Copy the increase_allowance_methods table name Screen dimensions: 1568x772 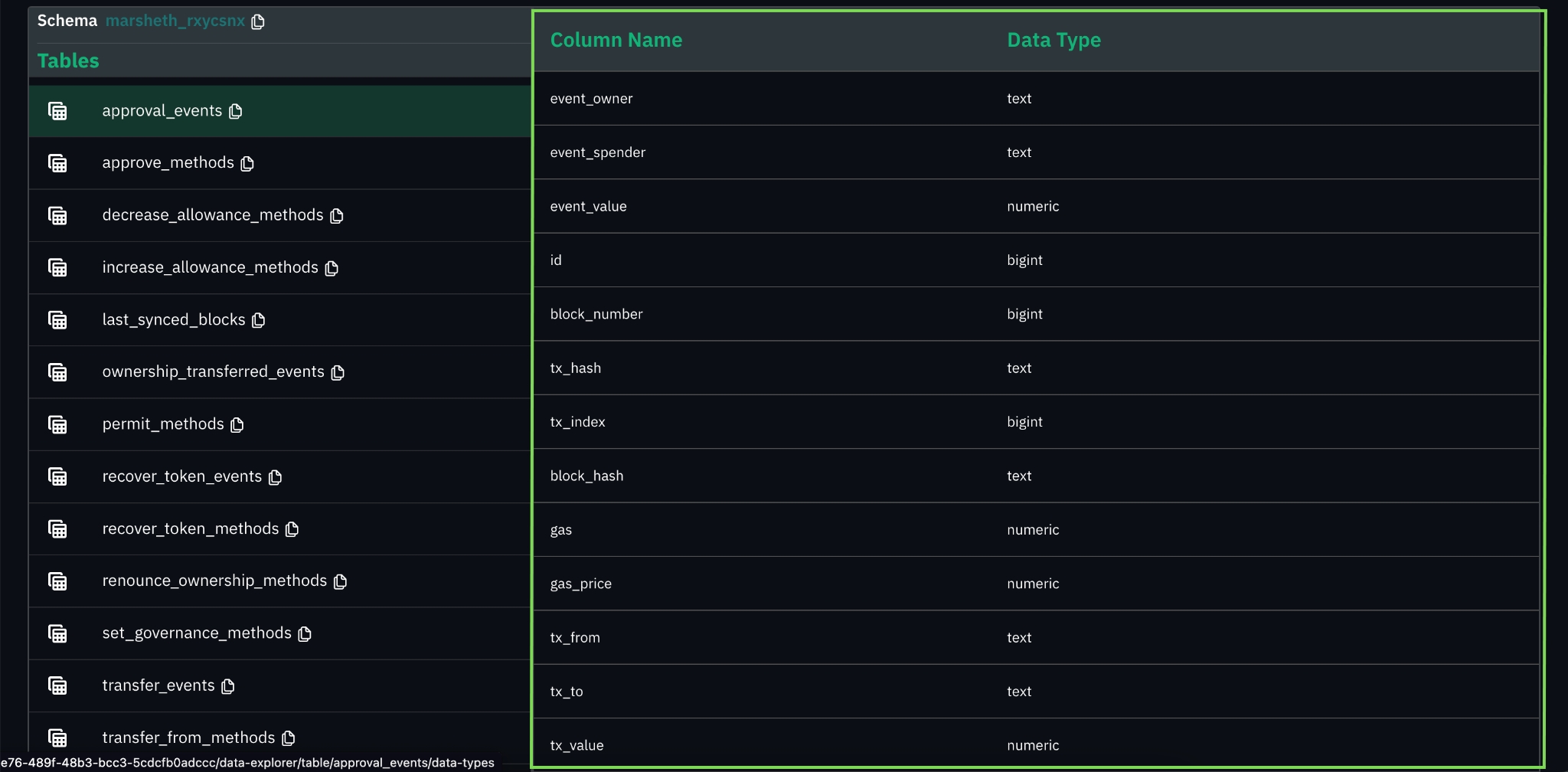point(332,268)
